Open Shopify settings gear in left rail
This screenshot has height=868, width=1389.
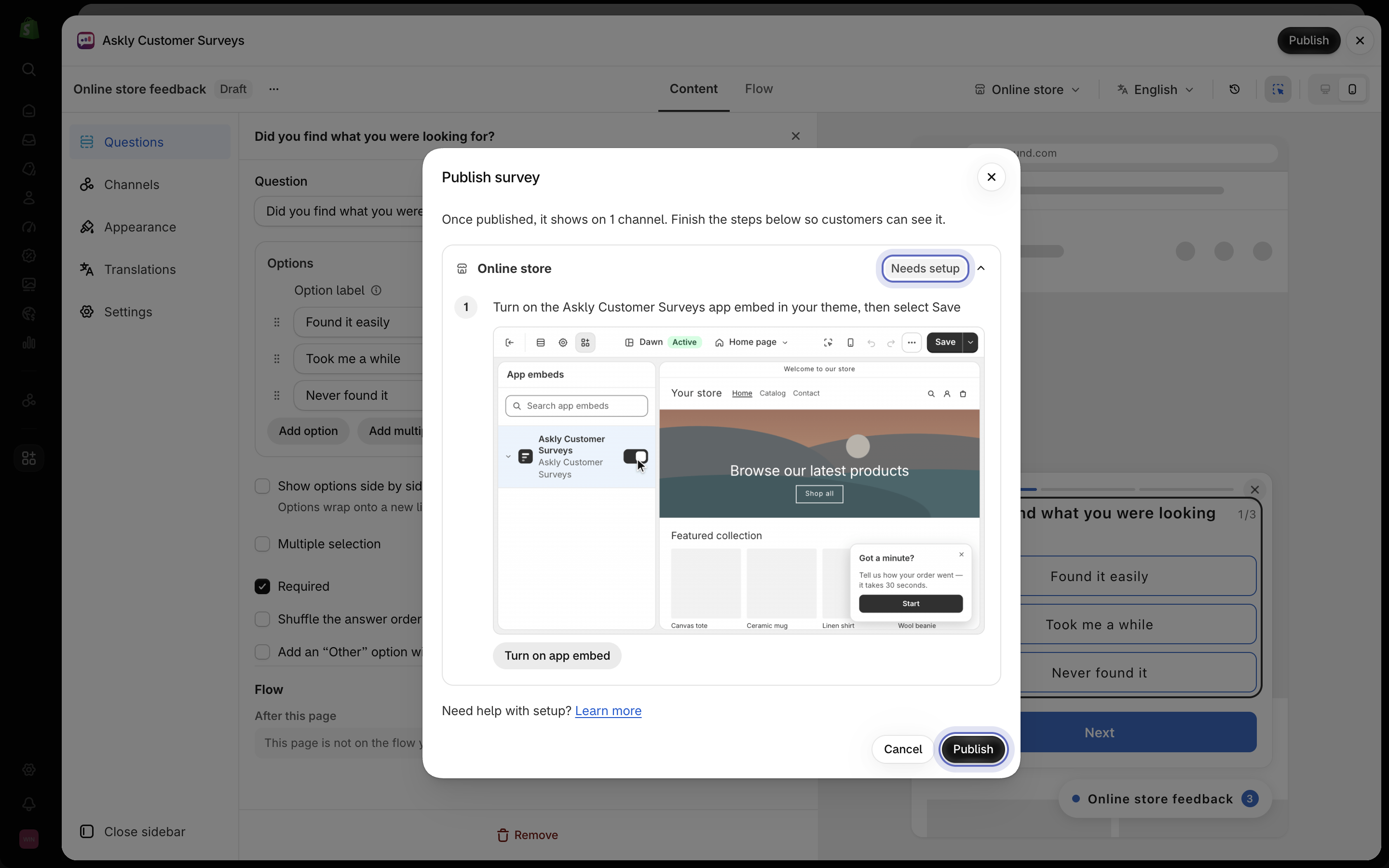(x=29, y=770)
